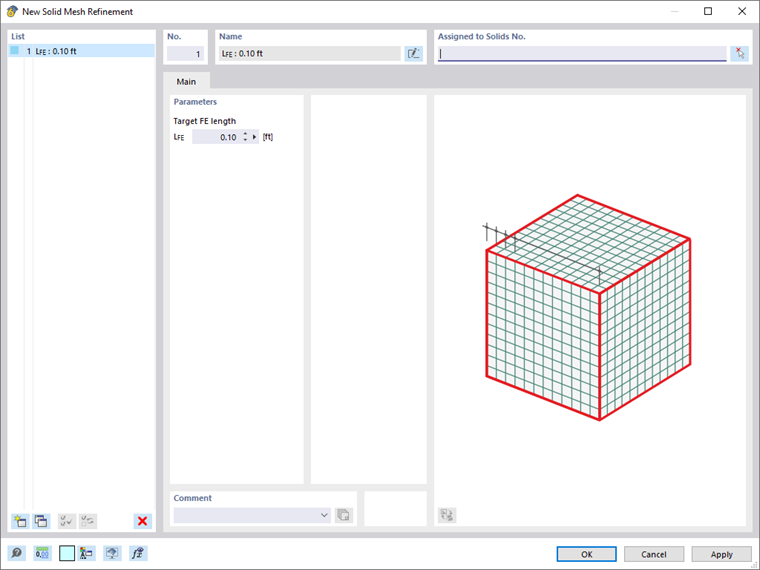The width and height of the screenshot is (760, 570).
Task: Click the '[ft]' unit label
Action: (268, 137)
